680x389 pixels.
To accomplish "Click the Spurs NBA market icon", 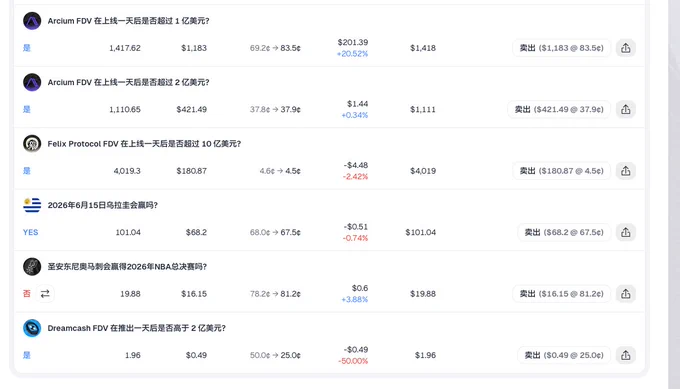I will [32, 267].
